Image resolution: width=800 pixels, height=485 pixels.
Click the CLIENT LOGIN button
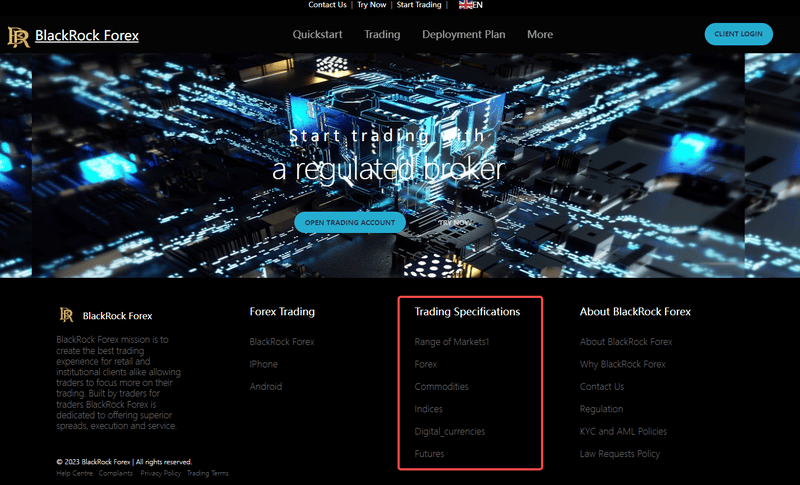[x=738, y=34]
